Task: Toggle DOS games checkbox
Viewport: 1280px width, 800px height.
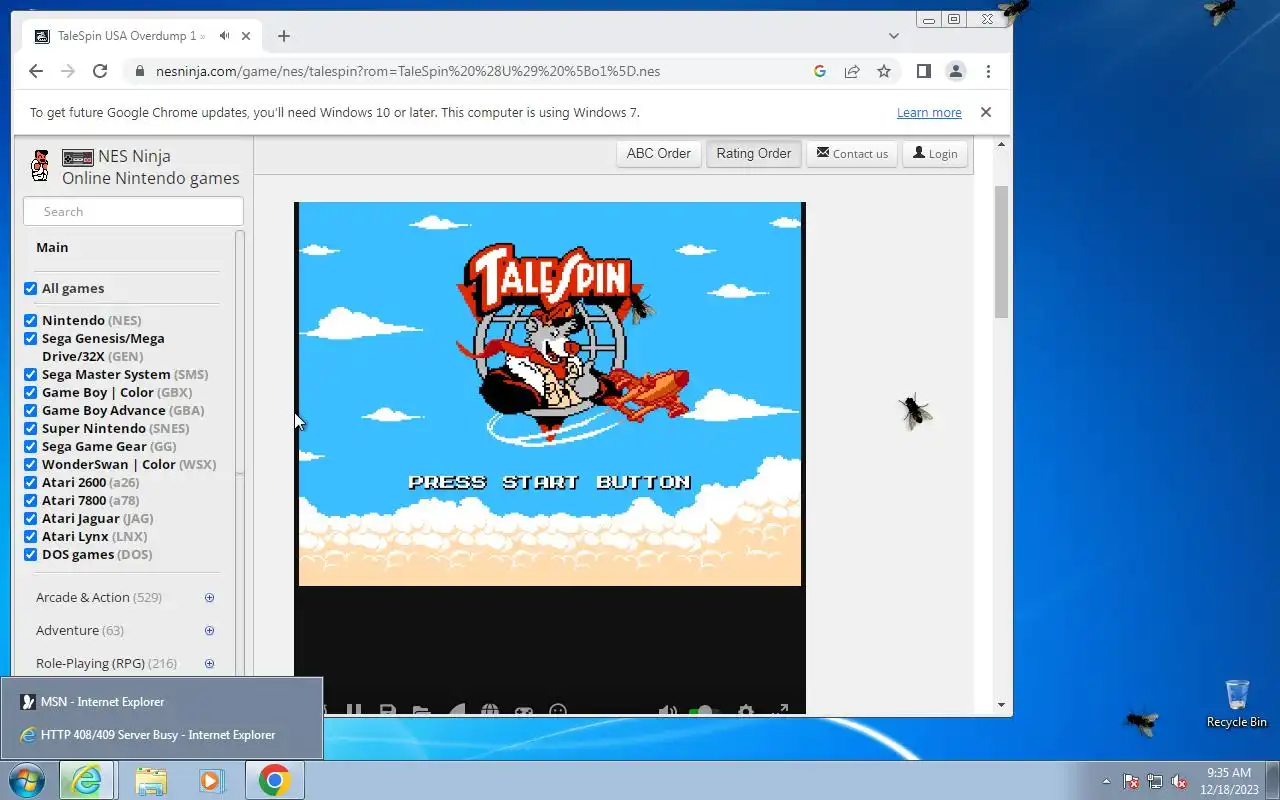Action: [30, 554]
